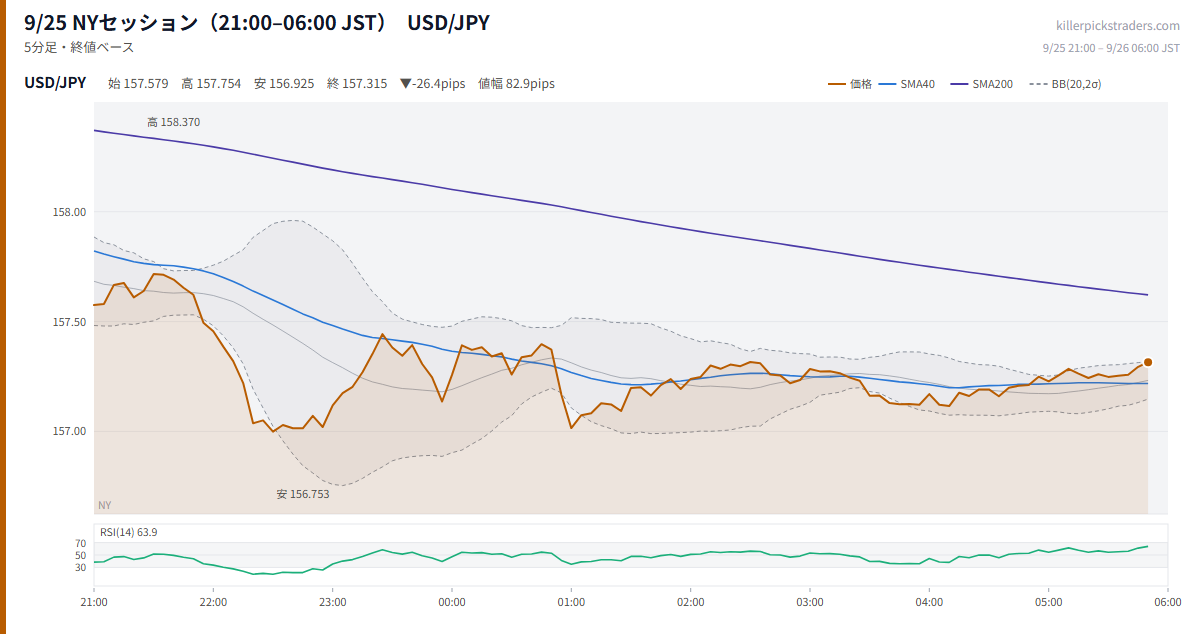Click the 04:00 time axis label
Viewport: 1200px width, 634px height.
pos(929,602)
